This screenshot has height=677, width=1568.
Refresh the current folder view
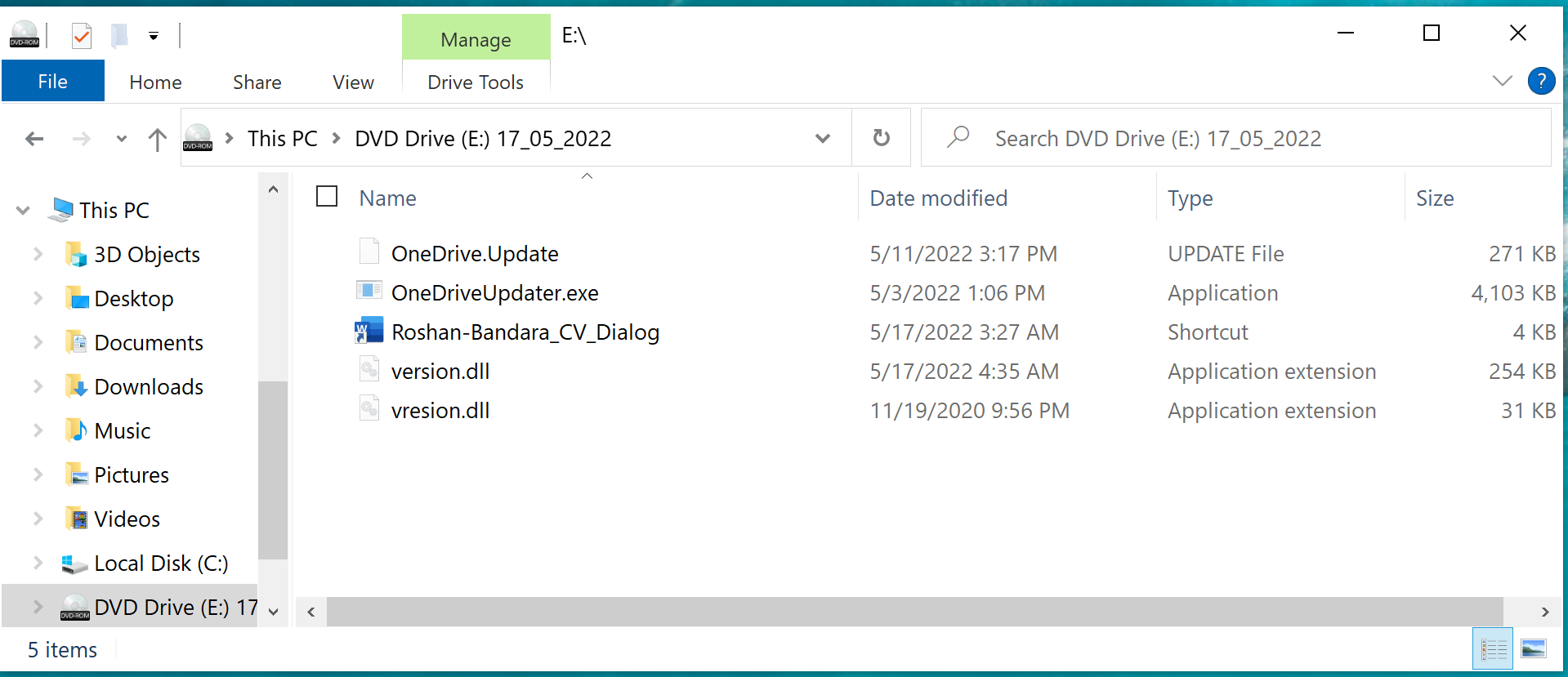point(881,138)
